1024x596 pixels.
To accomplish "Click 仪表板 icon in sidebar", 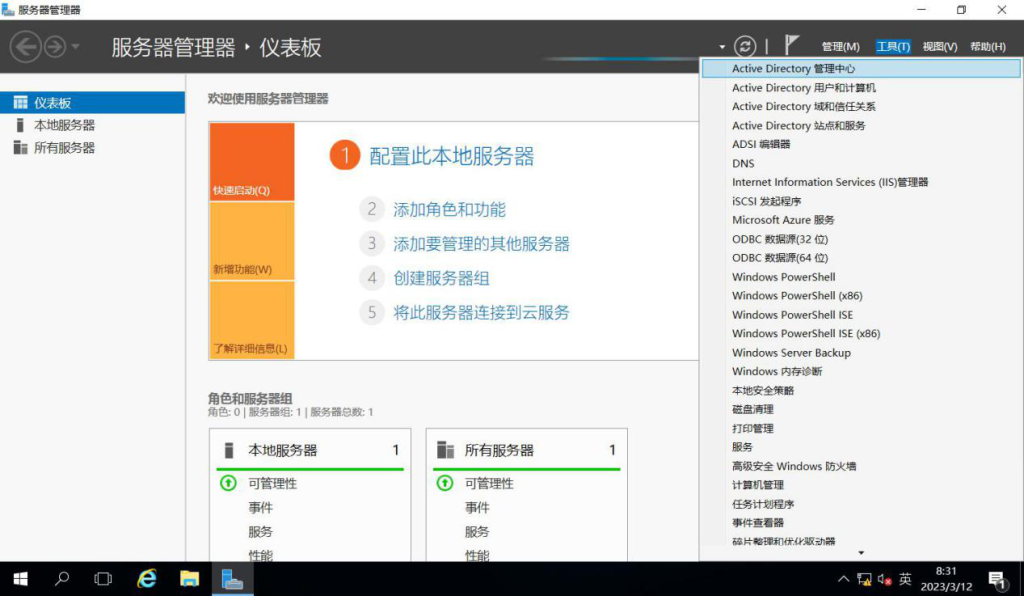I will tap(21, 102).
